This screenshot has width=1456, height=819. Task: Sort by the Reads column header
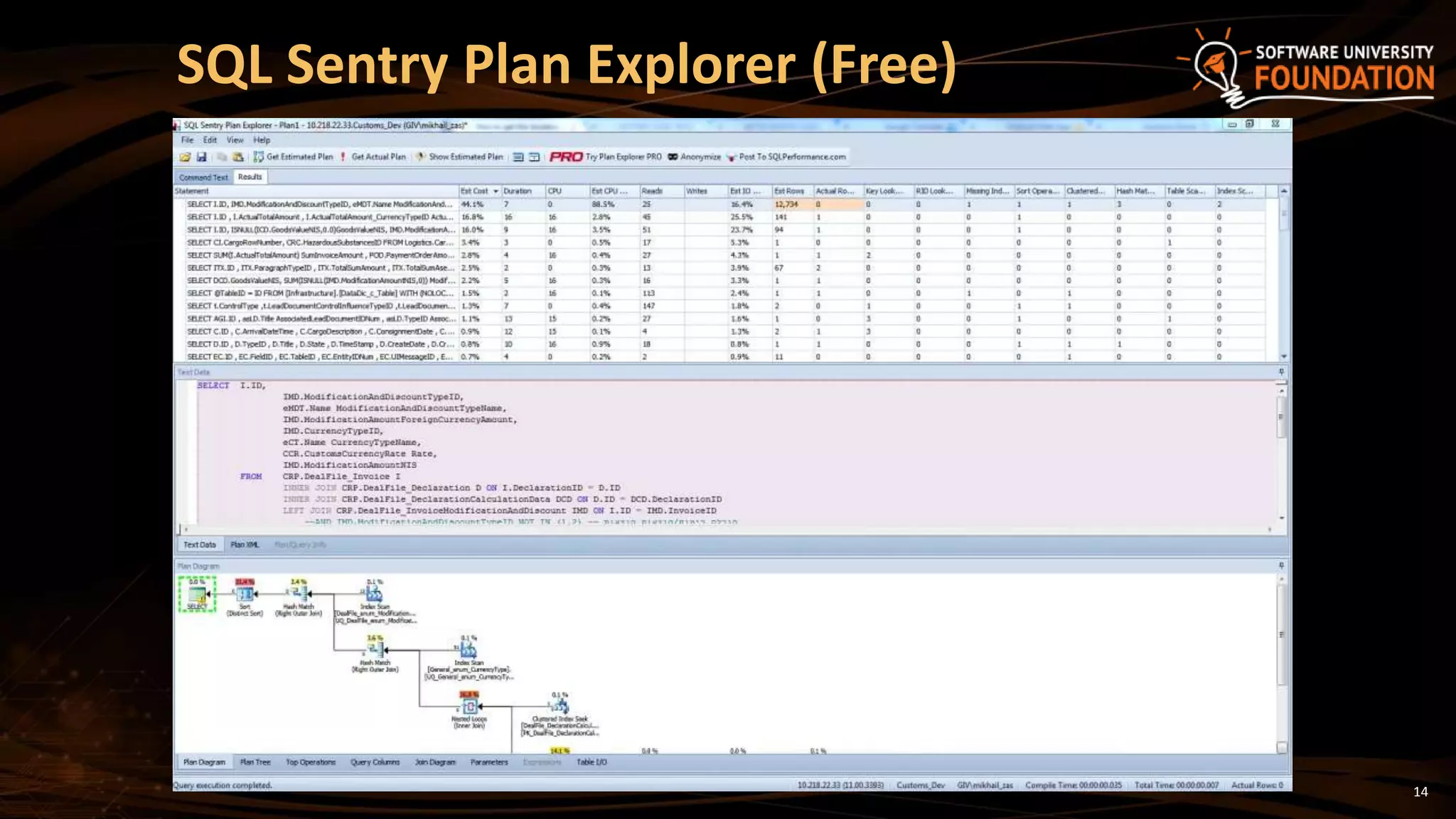pos(661,191)
